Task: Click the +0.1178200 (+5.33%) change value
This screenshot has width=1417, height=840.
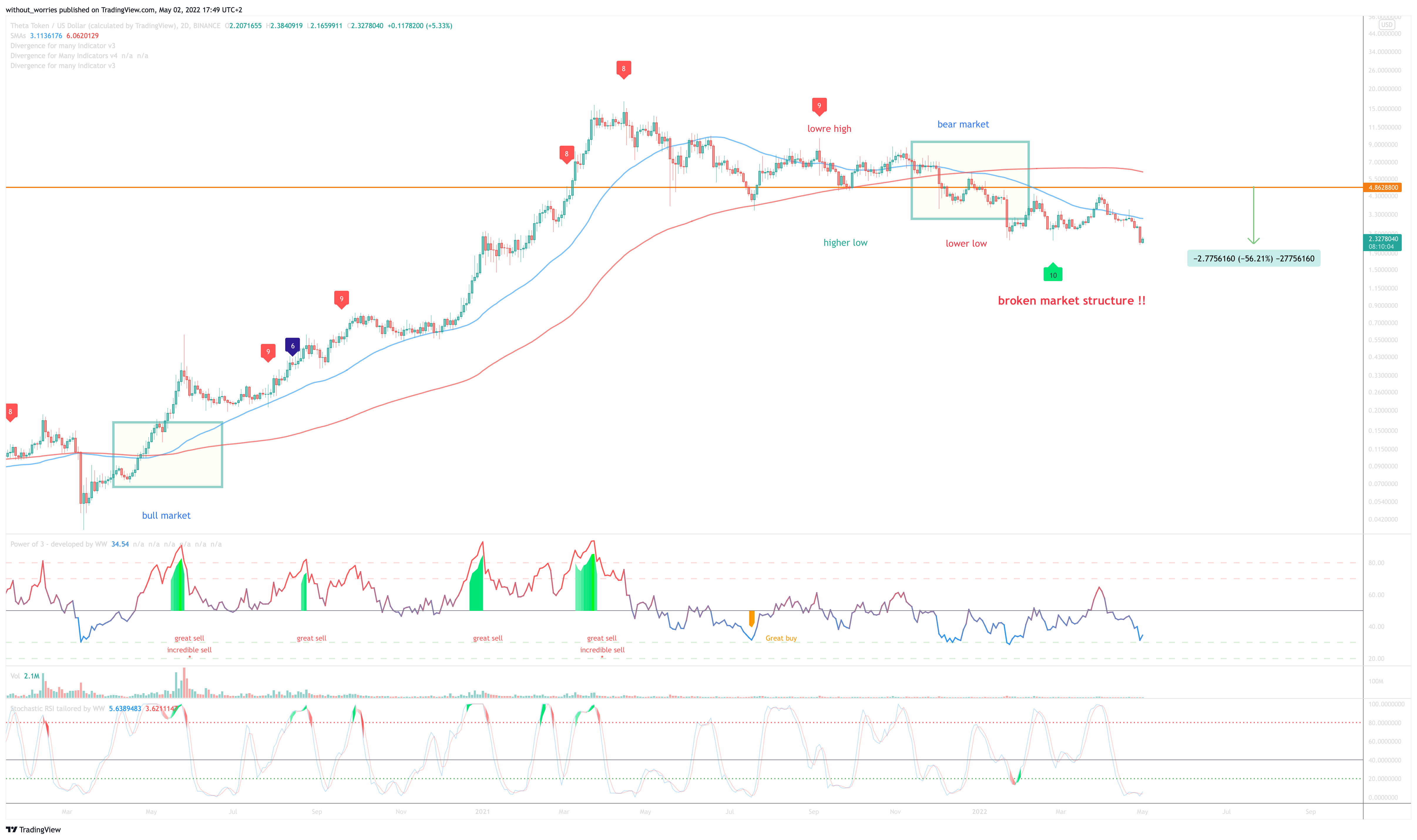Action: coord(419,26)
